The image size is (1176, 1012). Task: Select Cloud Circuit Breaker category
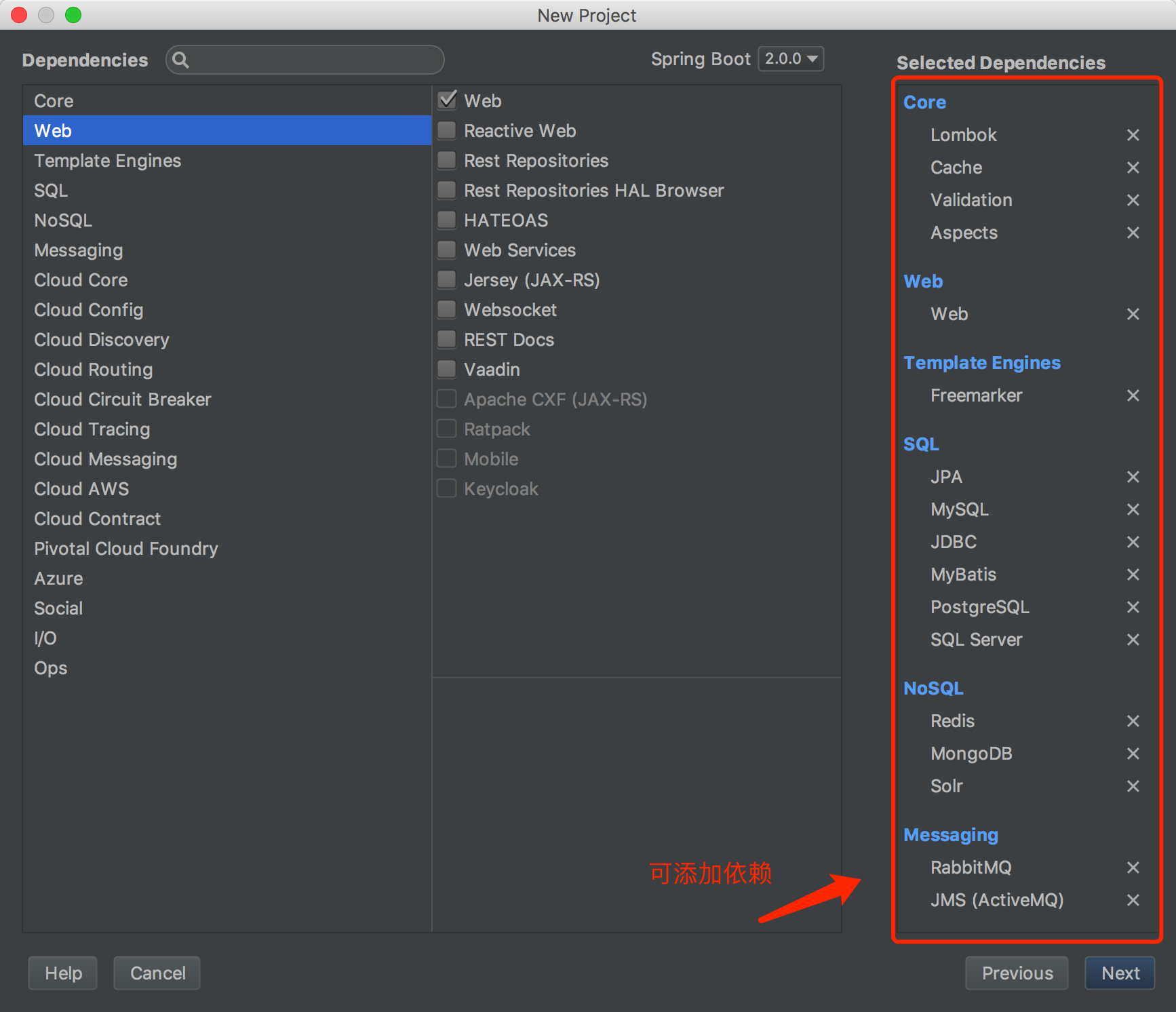[227, 400]
